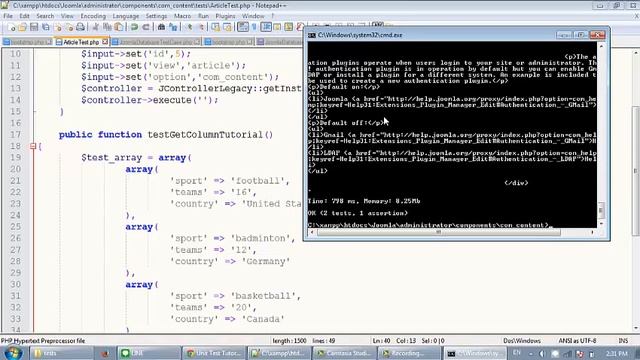Click the Save All toolbar icon
The image size is (640, 360).
[x=46, y=27]
